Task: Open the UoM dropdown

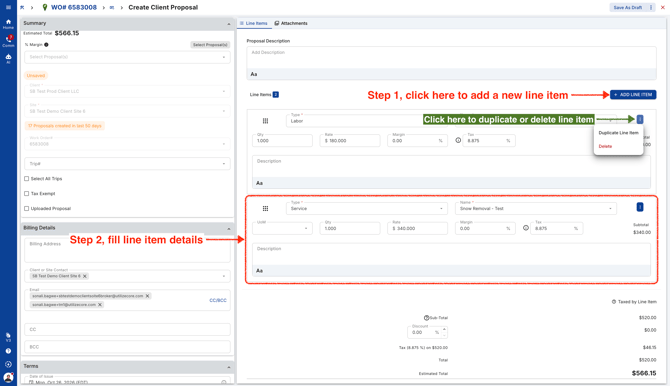Action: click(282, 228)
